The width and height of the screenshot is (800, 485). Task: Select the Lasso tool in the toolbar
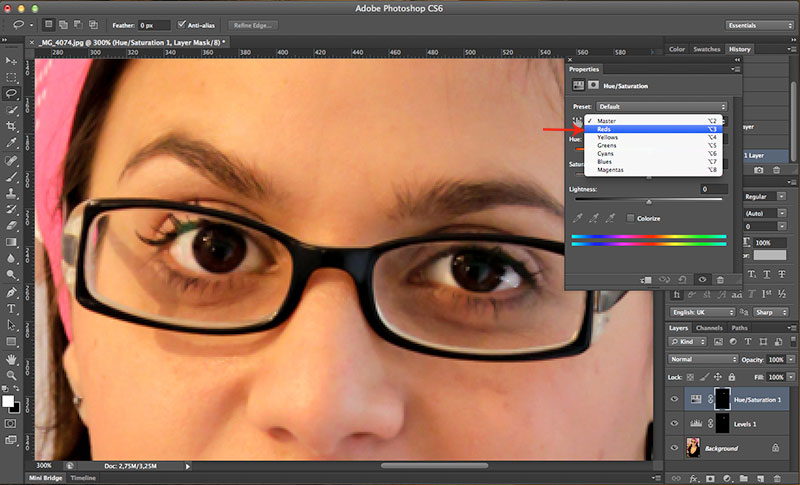[11, 93]
